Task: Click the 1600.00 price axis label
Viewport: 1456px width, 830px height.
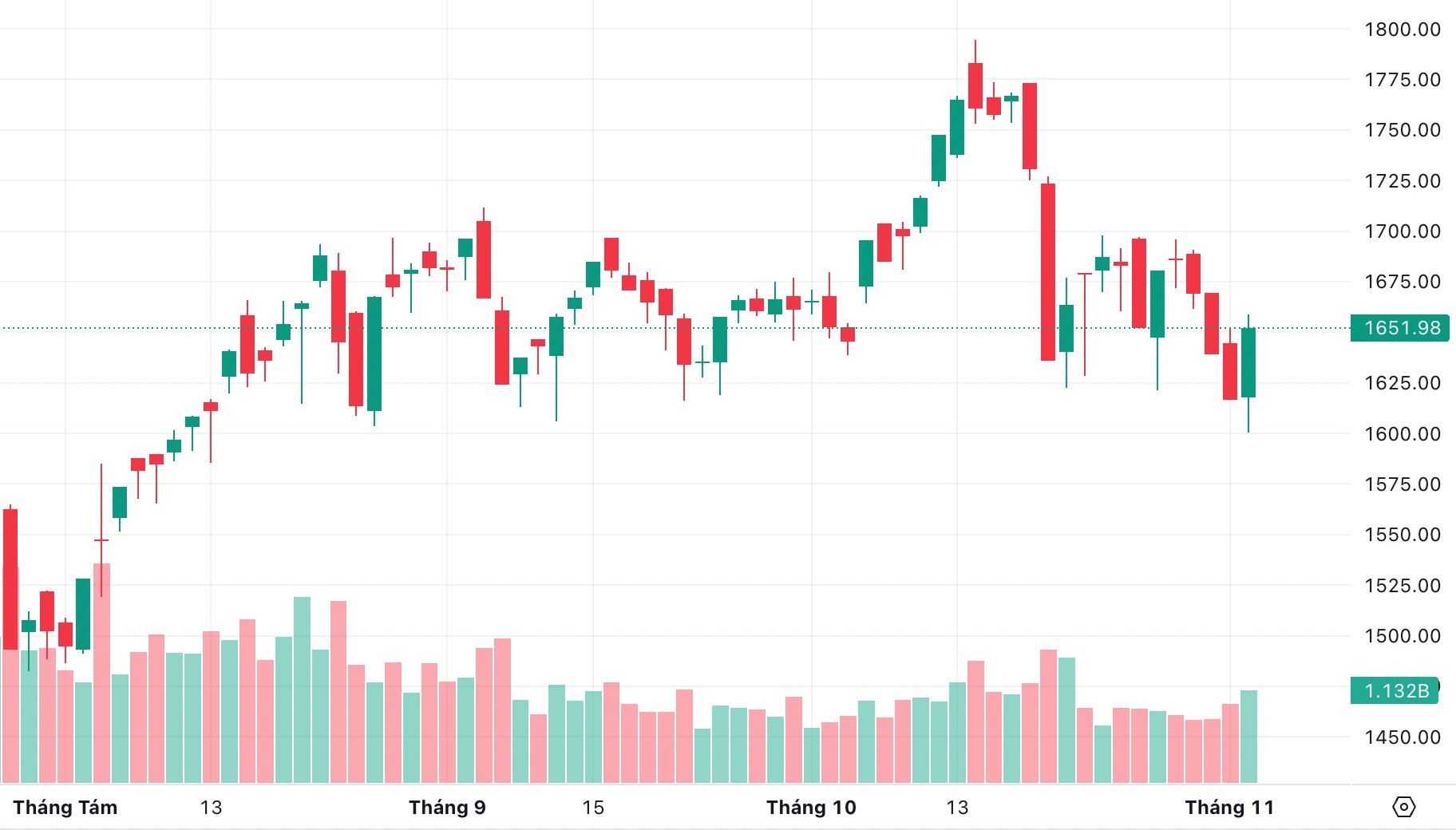Action: pos(1403,434)
